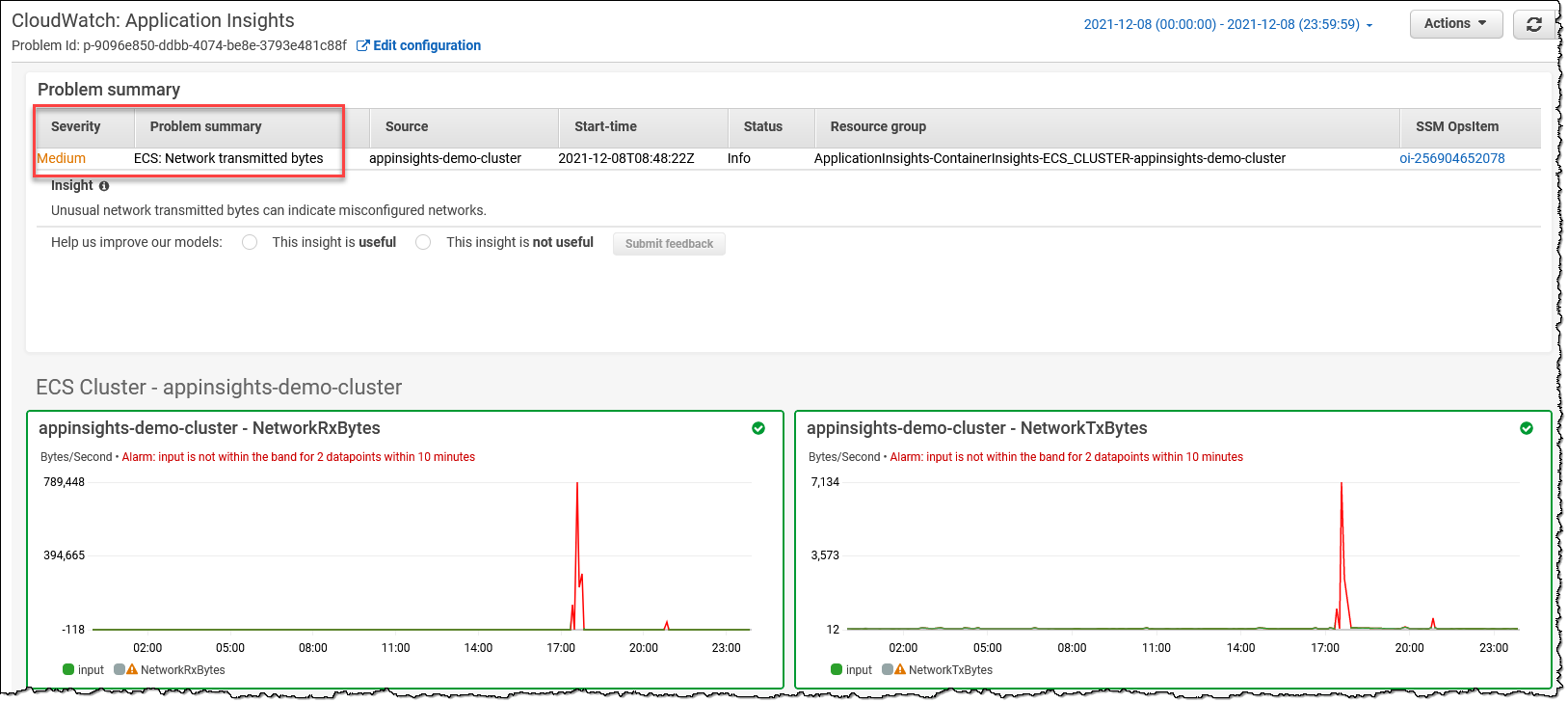Click the green check status icon on NetworkTxBytes chart
Image resolution: width=1568 pixels, height=703 pixels.
click(x=1527, y=428)
